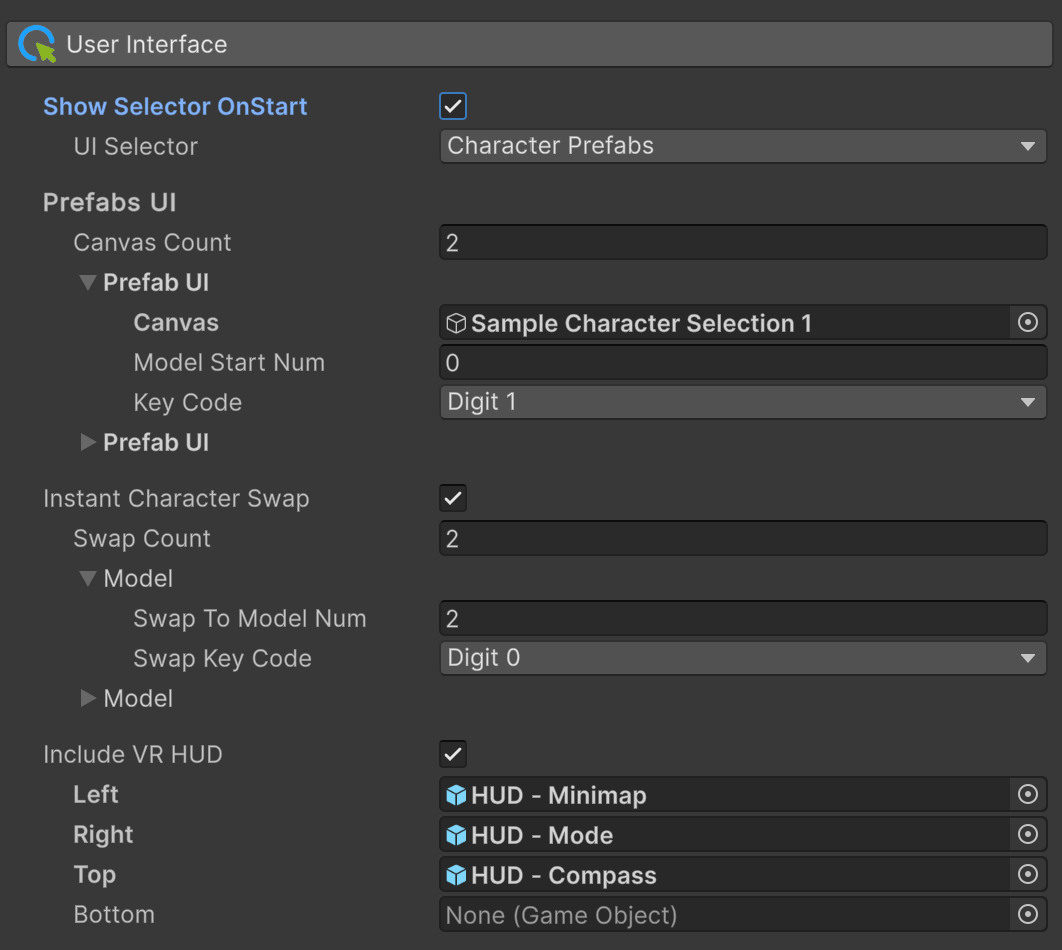
Task: Click the HUD - Compass prefab cube icon
Action: tap(457, 876)
